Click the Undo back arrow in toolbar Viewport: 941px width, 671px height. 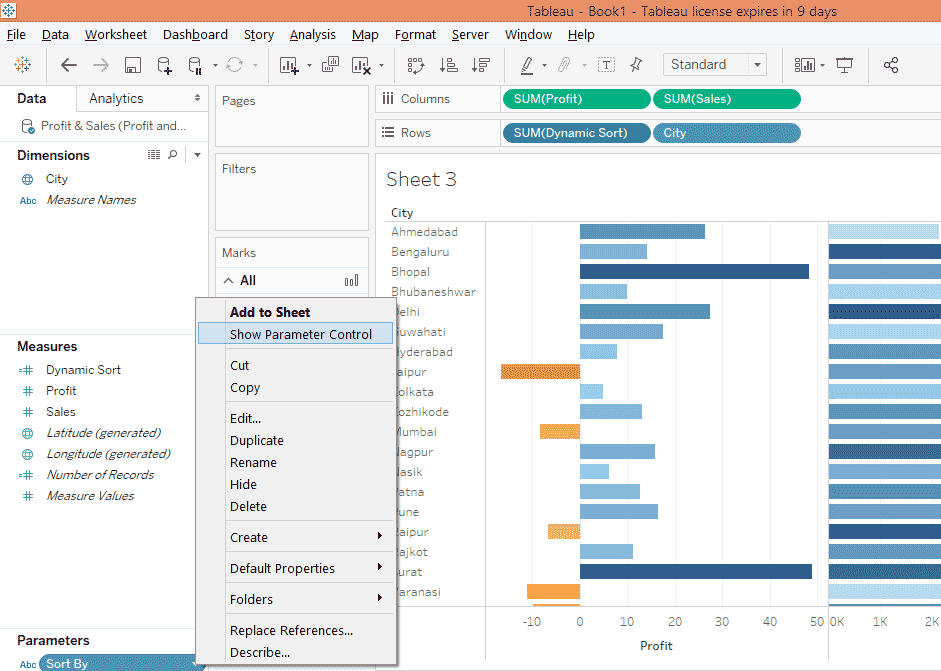coord(69,65)
